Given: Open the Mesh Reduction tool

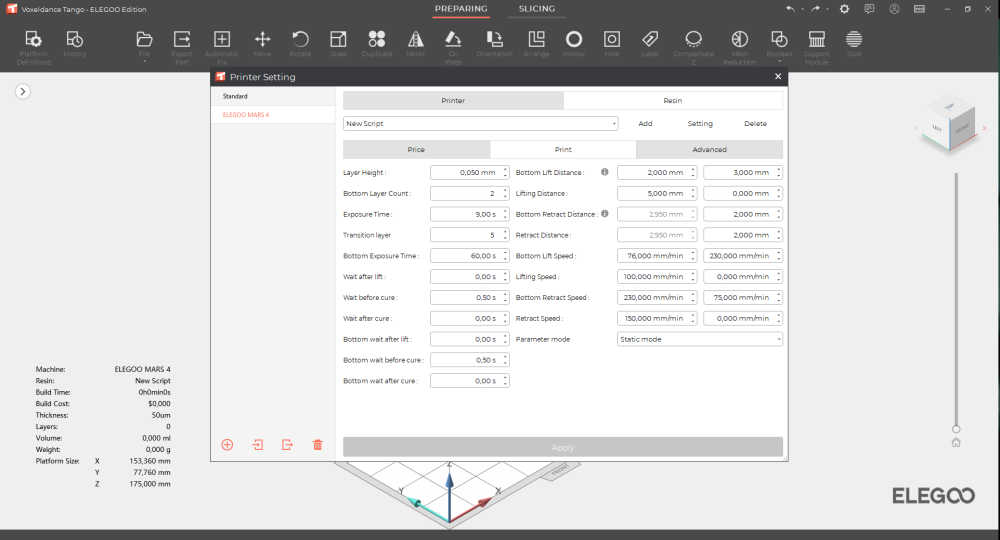Looking at the screenshot, I should click(x=740, y=47).
